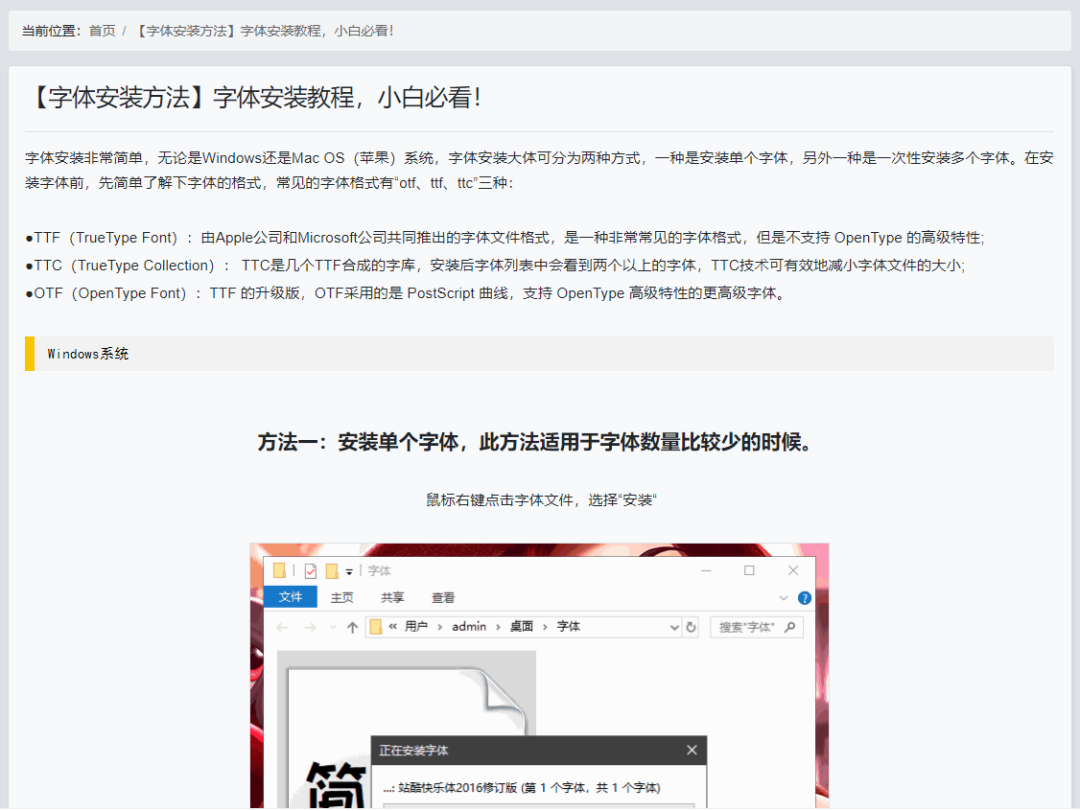Switch to the 查看 ribbon tab
This screenshot has width=1080, height=811.
pos(443,595)
